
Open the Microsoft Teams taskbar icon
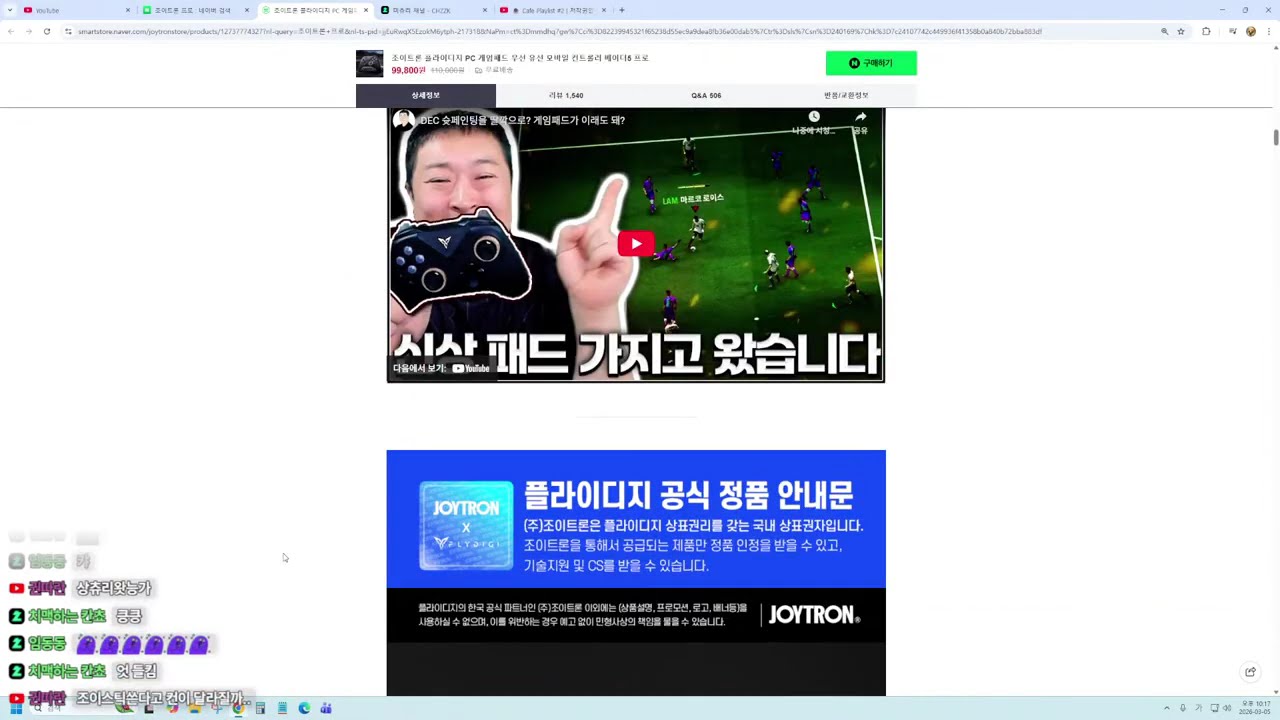coord(326,708)
